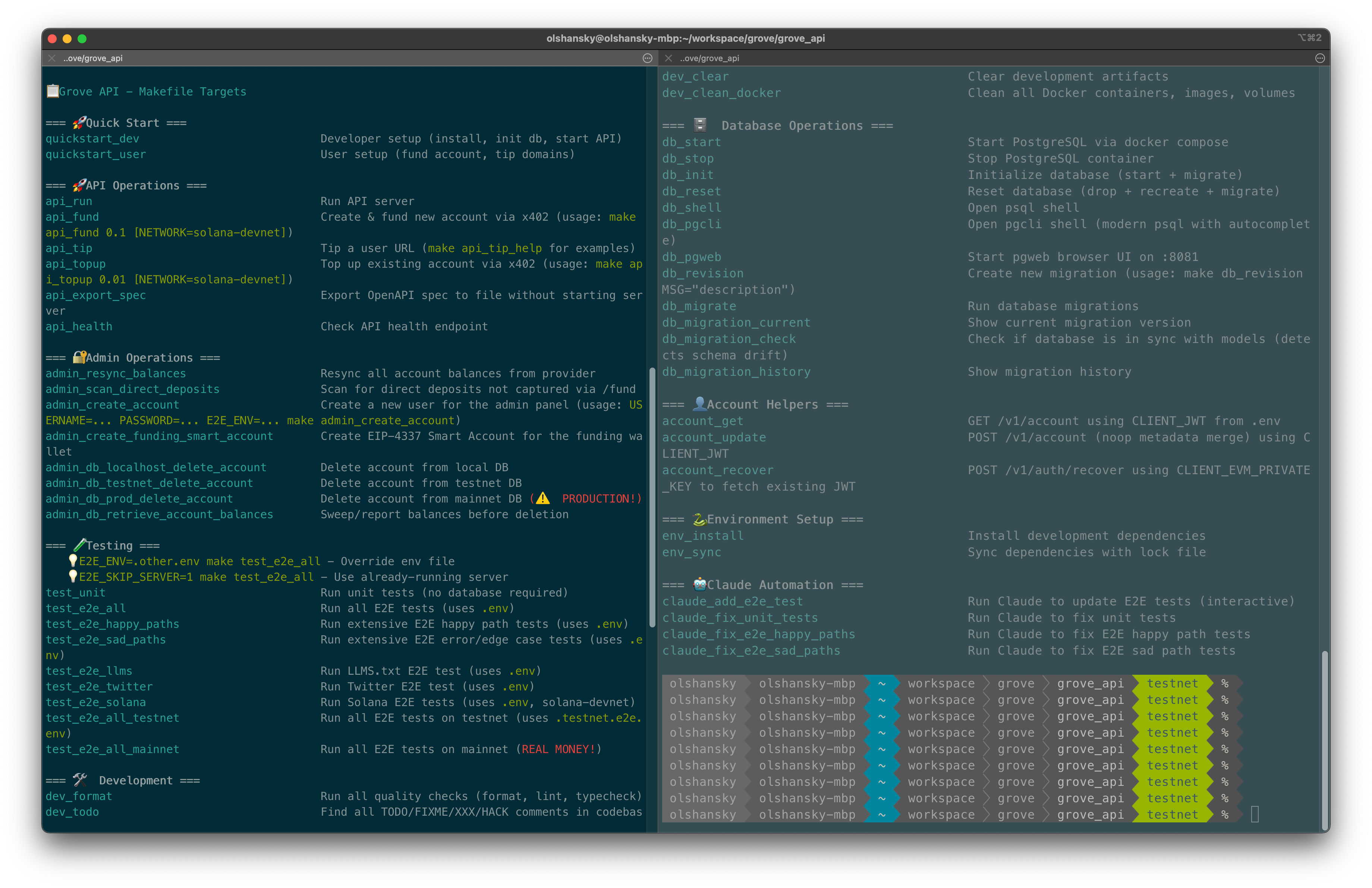Close the left grove_api pane
This screenshot has height=888, width=1372.
tap(52, 58)
